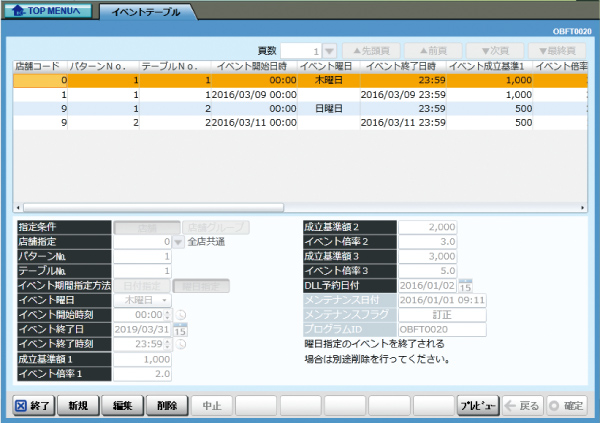Click the 削除 delete button
The height and width of the screenshot is (423, 600).
point(166,406)
